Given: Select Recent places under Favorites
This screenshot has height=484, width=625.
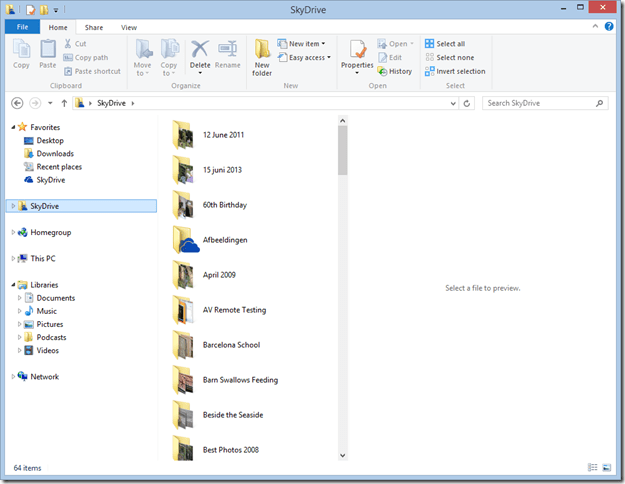Looking at the screenshot, I should click(53, 167).
